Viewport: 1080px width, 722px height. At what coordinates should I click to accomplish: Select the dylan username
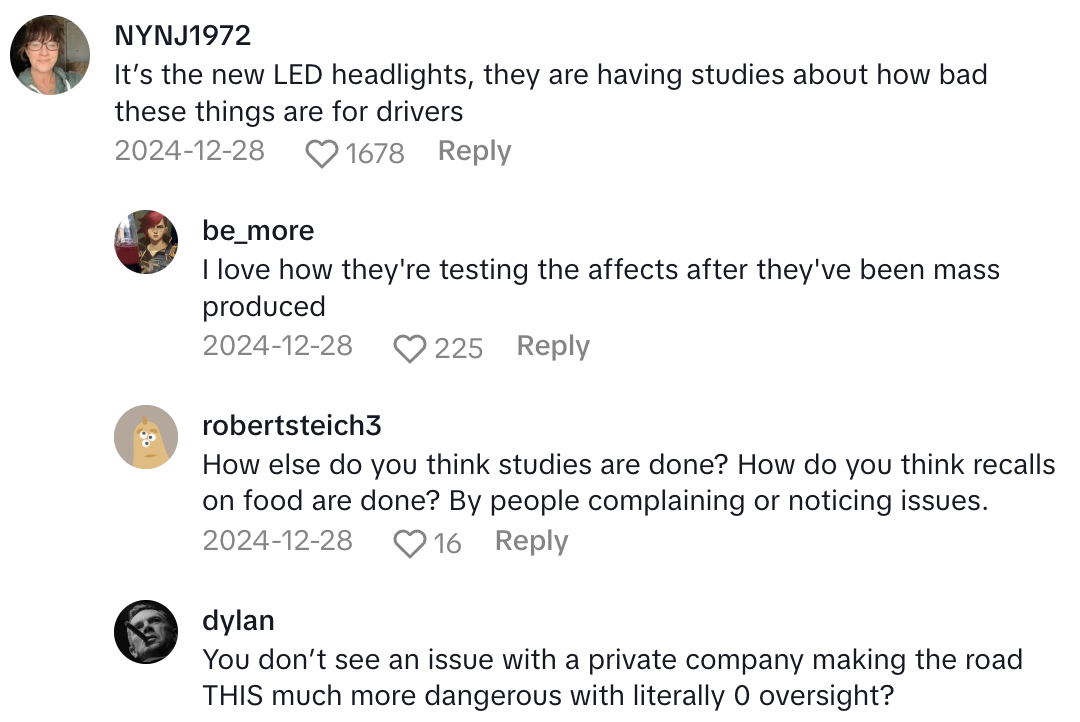(x=238, y=621)
